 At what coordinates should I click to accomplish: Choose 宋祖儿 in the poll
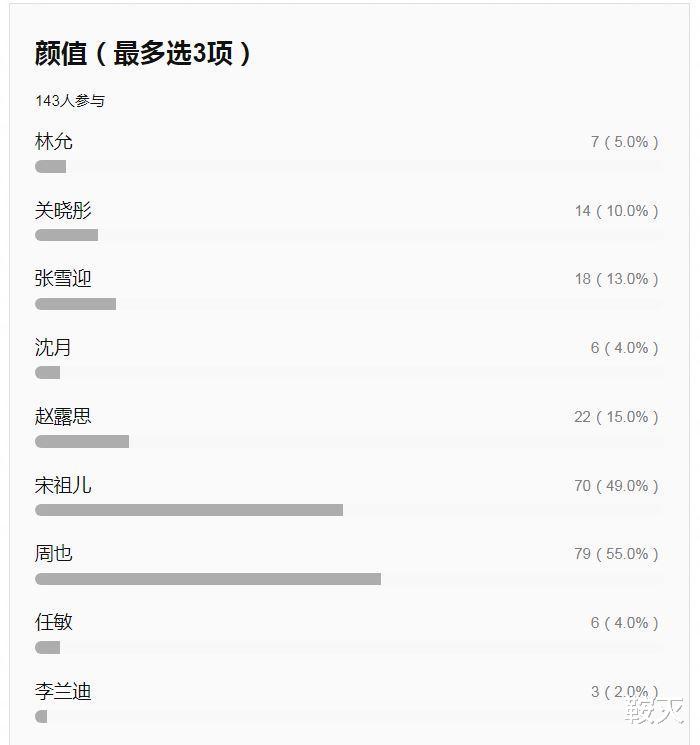(x=63, y=485)
